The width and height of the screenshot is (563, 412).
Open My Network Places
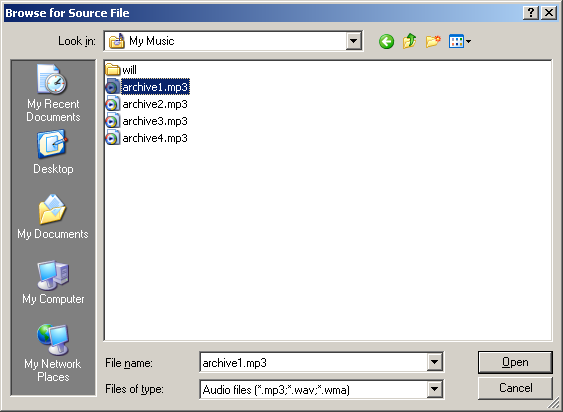click(53, 353)
